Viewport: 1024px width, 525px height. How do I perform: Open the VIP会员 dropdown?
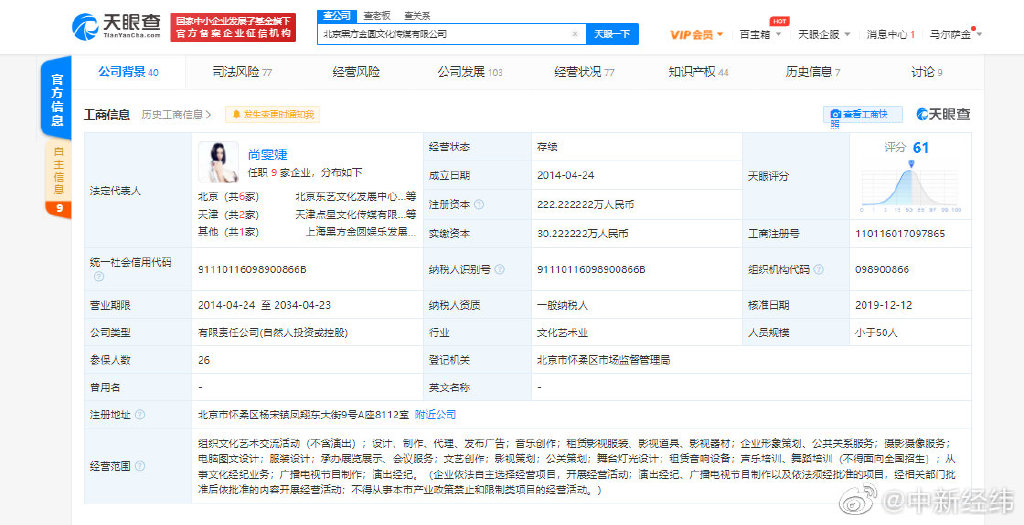tap(697, 34)
